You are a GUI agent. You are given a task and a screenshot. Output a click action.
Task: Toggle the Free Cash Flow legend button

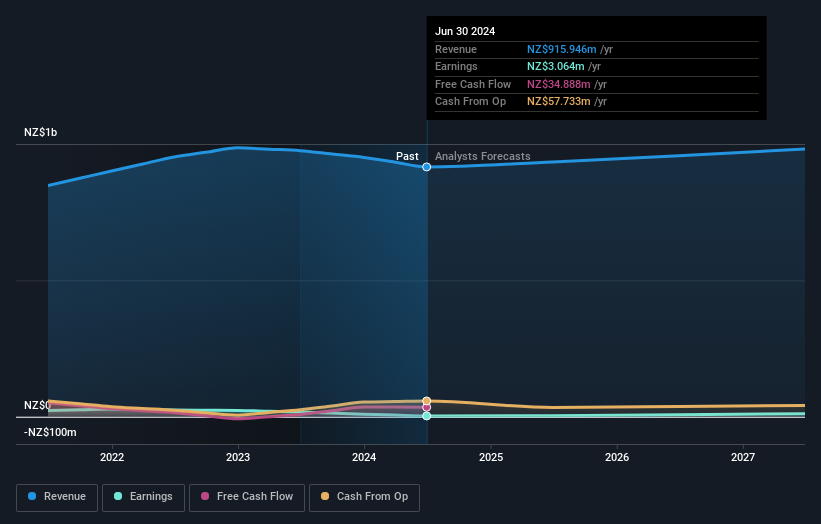pos(247,497)
